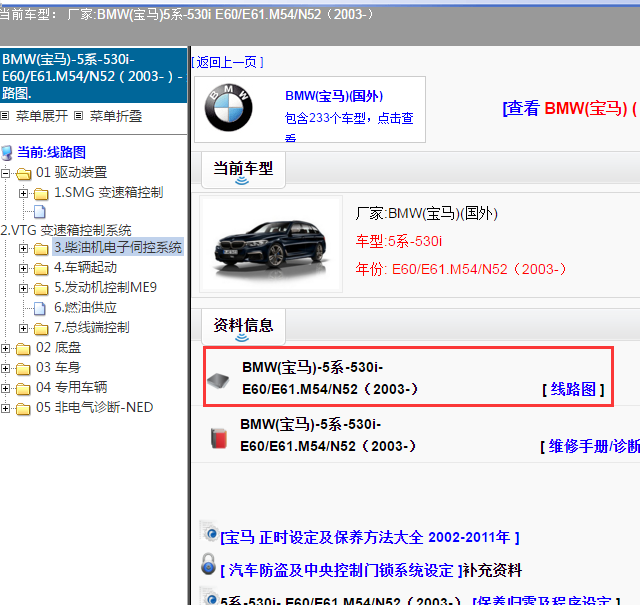640x605 pixels.
Task: Click the 查看 BMW(宝马) link
Action: tap(571, 109)
